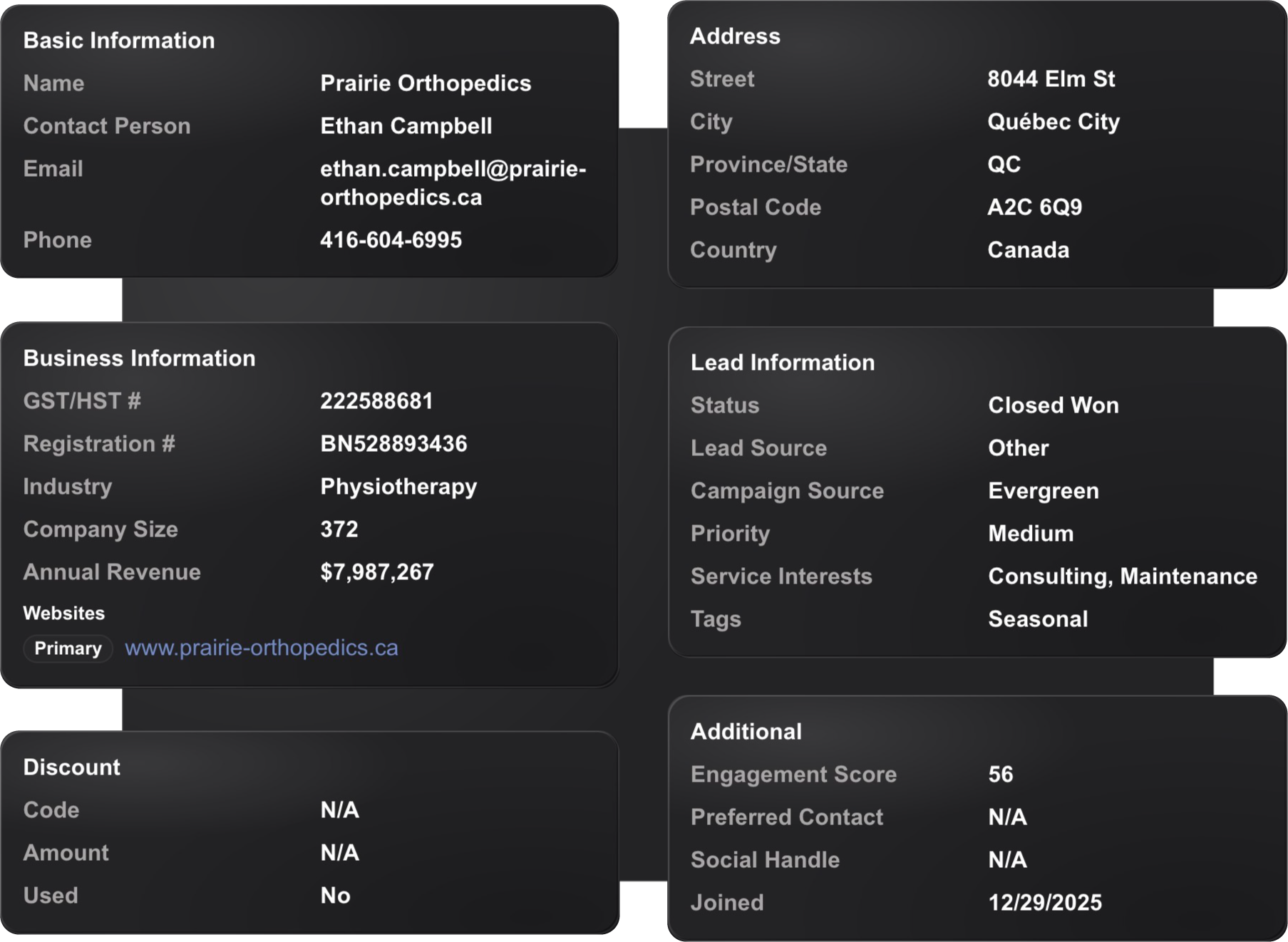Click contact person Ethan Campbell
The image size is (1288, 942).
[406, 126]
